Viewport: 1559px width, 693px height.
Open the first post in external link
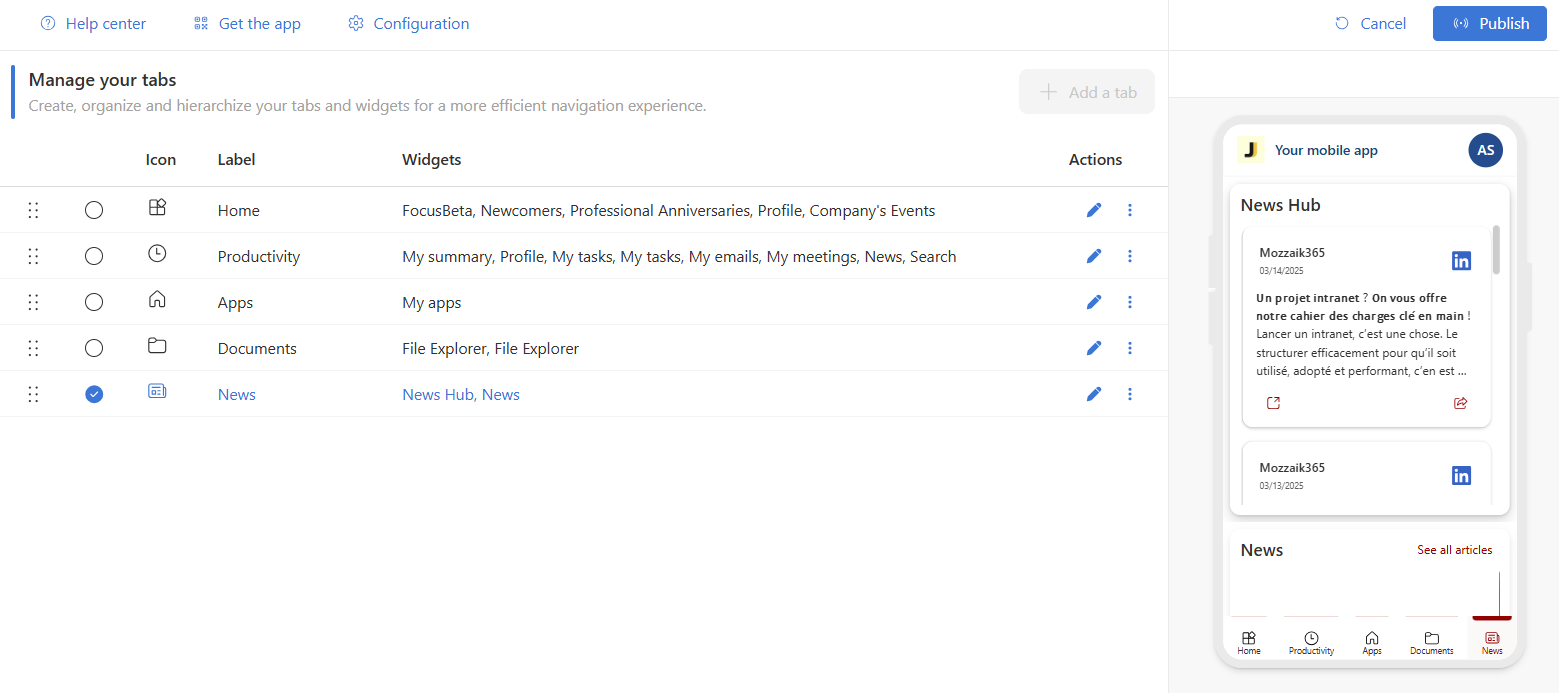coord(1273,403)
